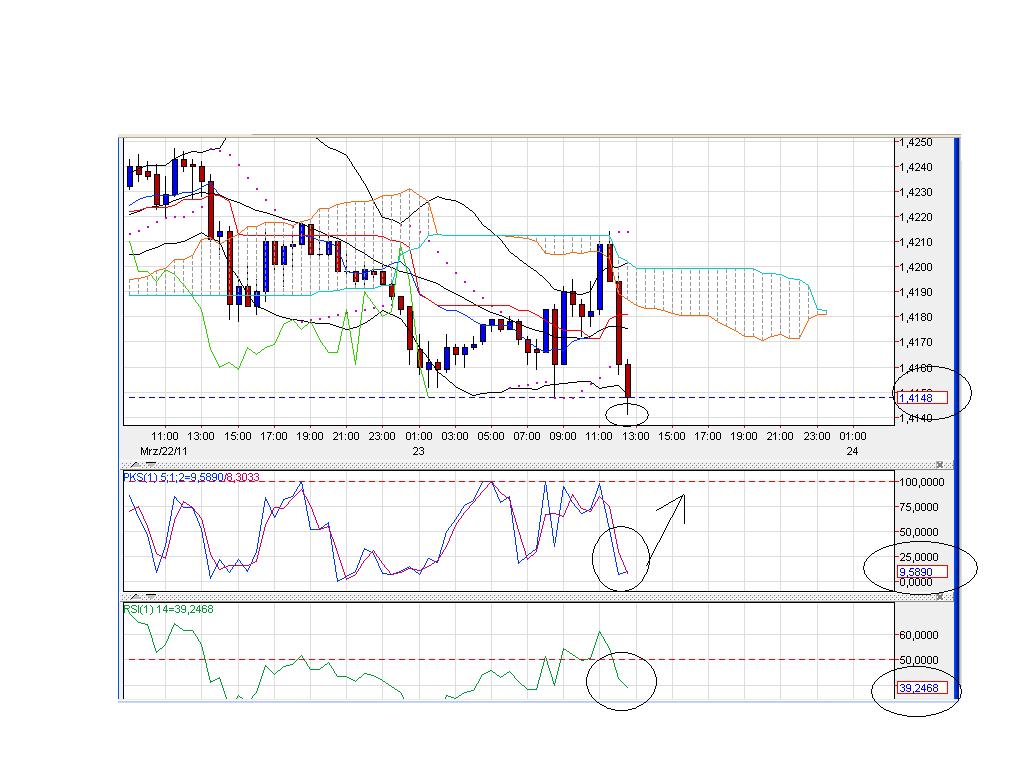Click the boxed 1,4148 last-price marker on the axis
The height and width of the screenshot is (768, 1024).
[920, 397]
